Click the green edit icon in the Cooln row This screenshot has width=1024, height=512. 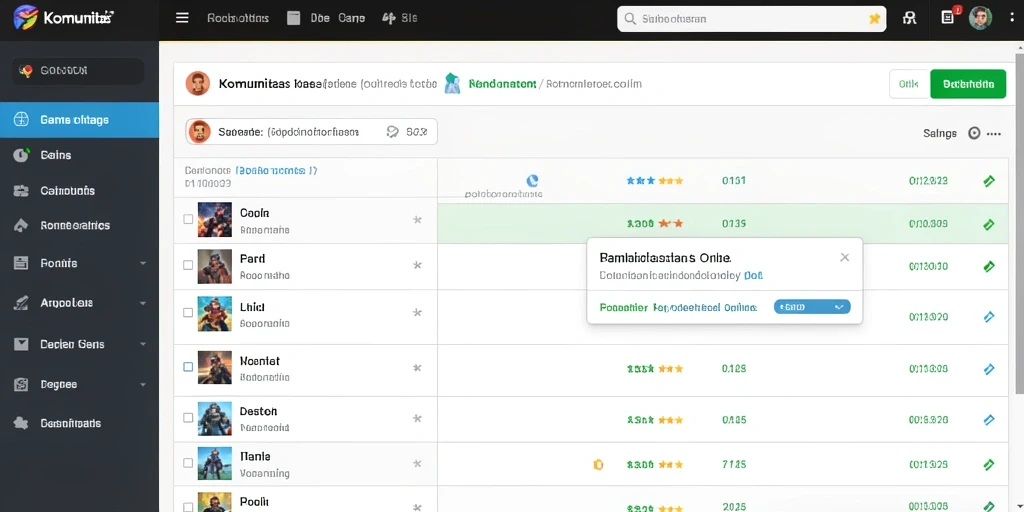pyautogui.click(x=989, y=225)
